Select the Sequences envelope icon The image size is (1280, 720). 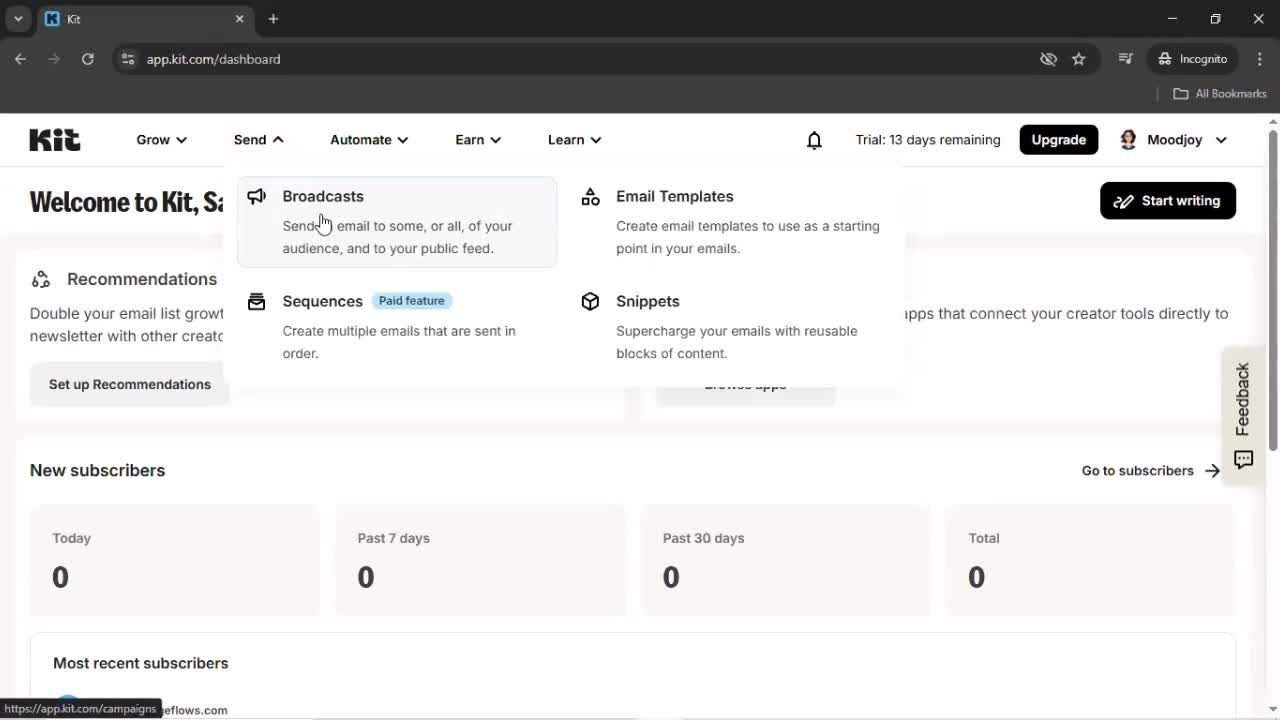point(257,301)
